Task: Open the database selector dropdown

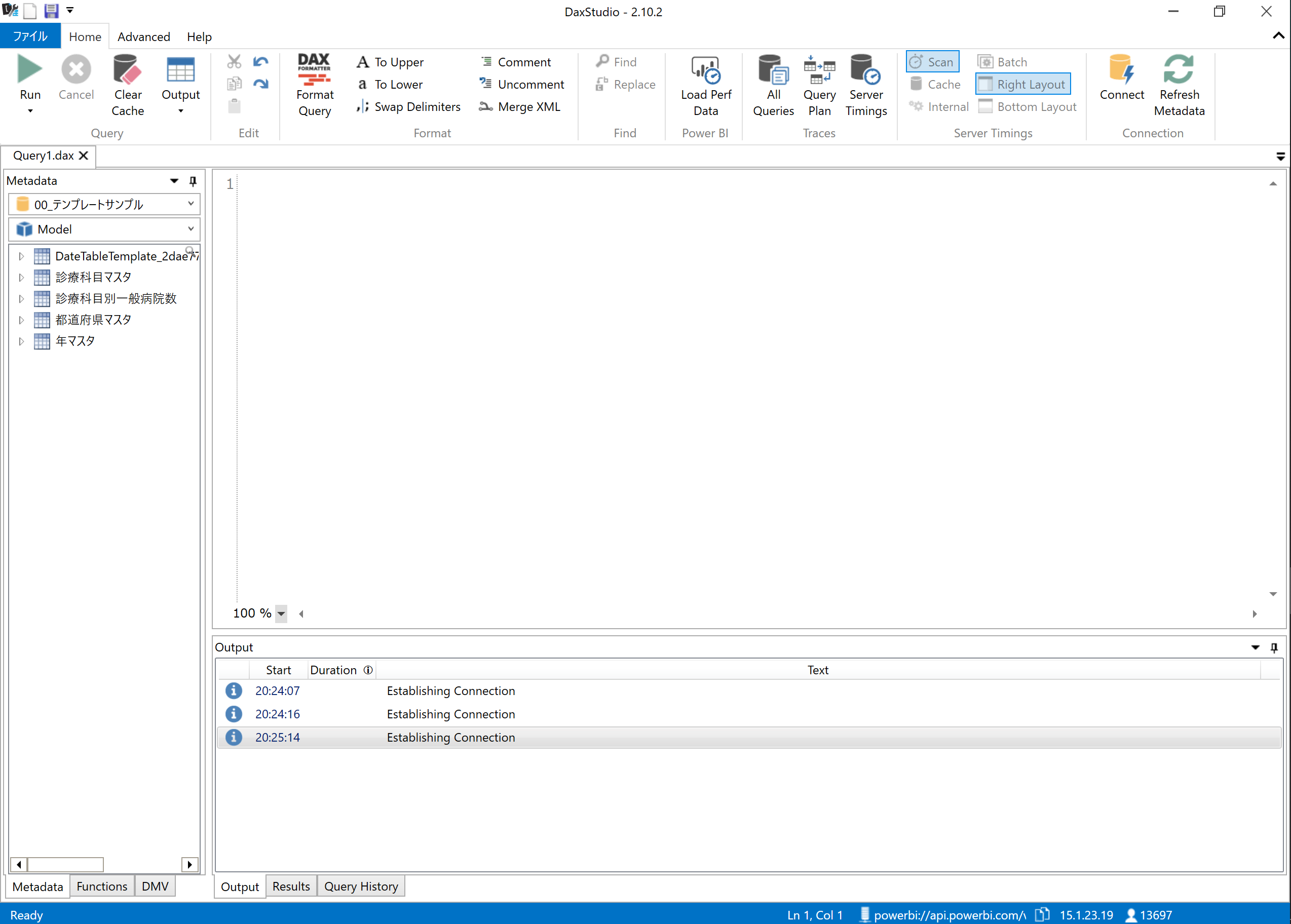Action: pos(191,204)
